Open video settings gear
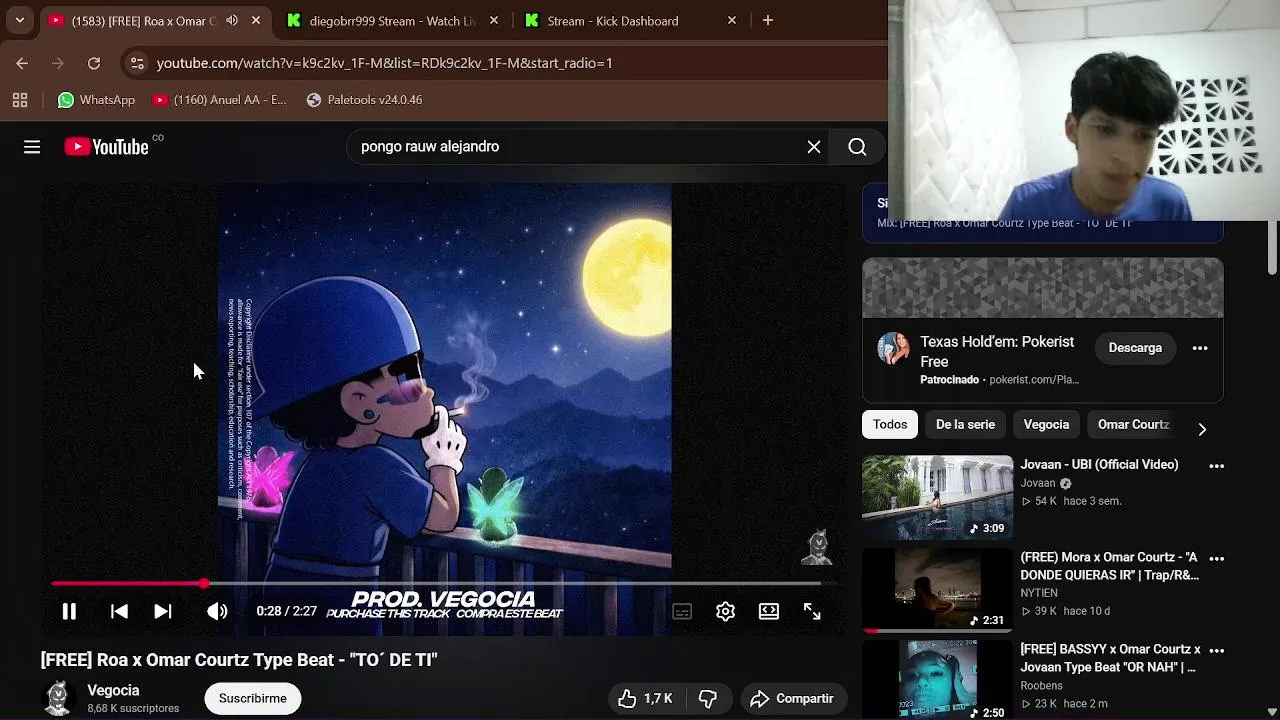The image size is (1280, 720). coord(725,611)
